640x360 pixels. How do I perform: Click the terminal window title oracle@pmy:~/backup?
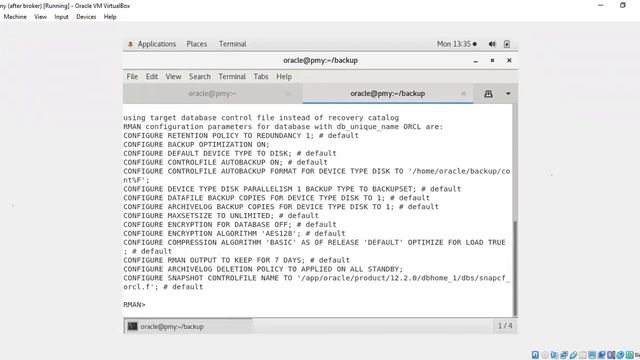[320, 60]
